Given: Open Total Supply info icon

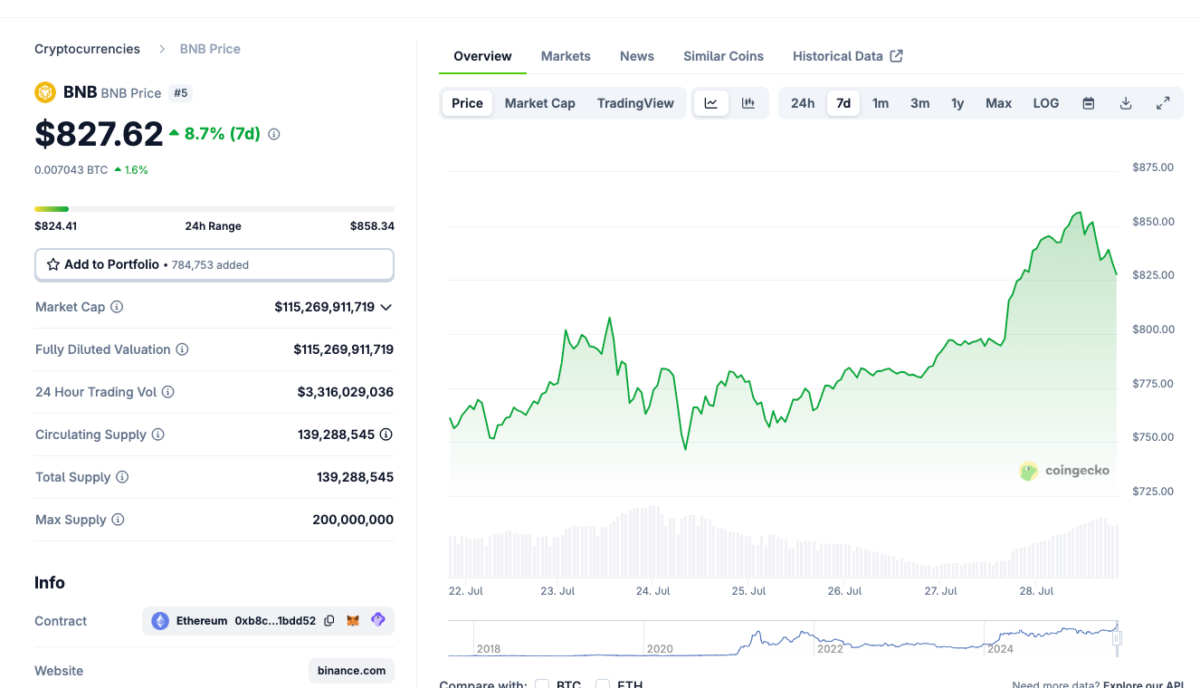Looking at the screenshot, I should pos(122,477).
